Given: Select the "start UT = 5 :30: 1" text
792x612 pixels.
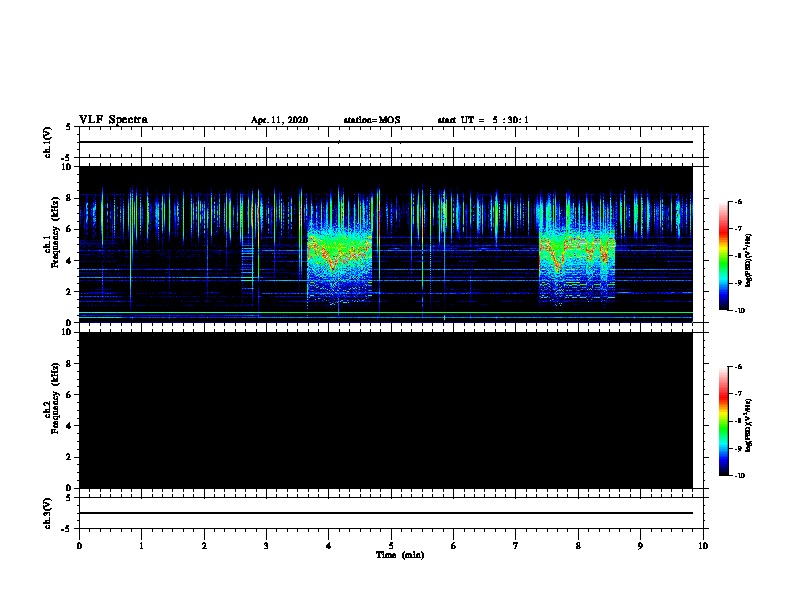Looking at the screenshot, I should 483,120.
